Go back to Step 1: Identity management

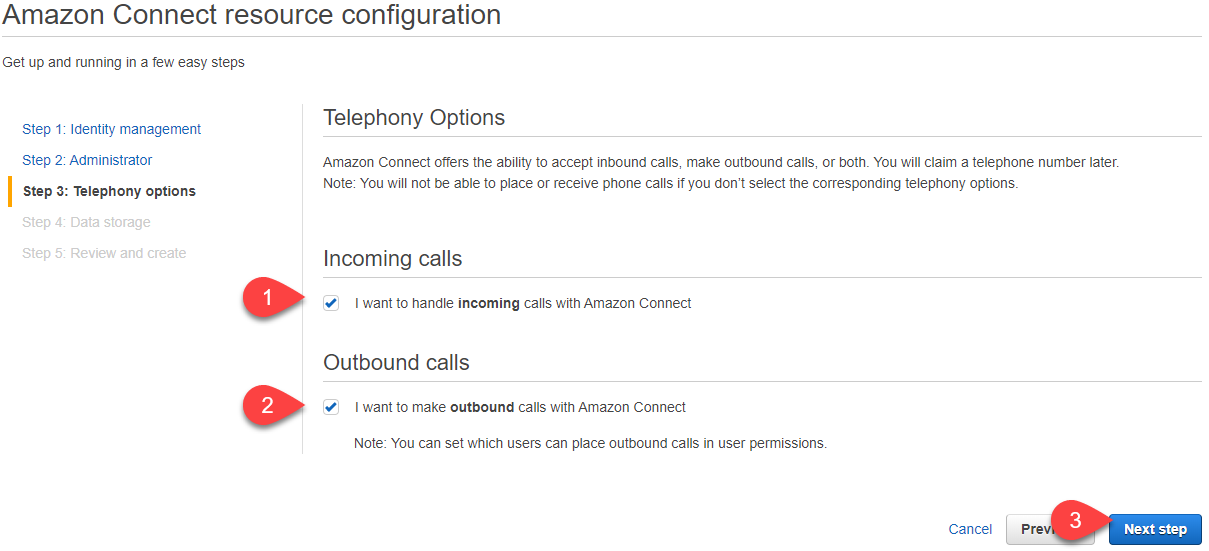[111, 129]
